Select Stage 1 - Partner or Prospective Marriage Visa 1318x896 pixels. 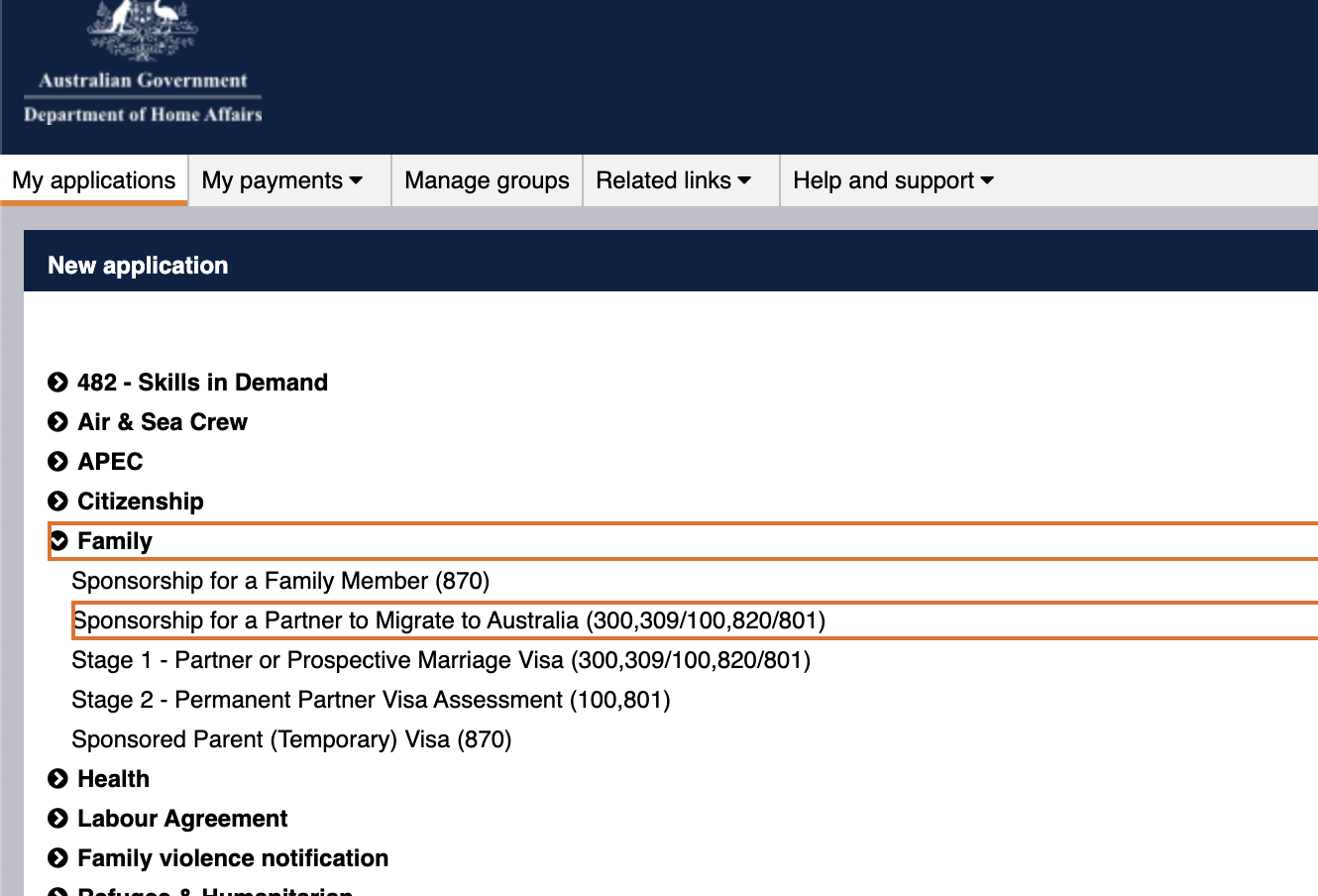(x=442, y=660)
